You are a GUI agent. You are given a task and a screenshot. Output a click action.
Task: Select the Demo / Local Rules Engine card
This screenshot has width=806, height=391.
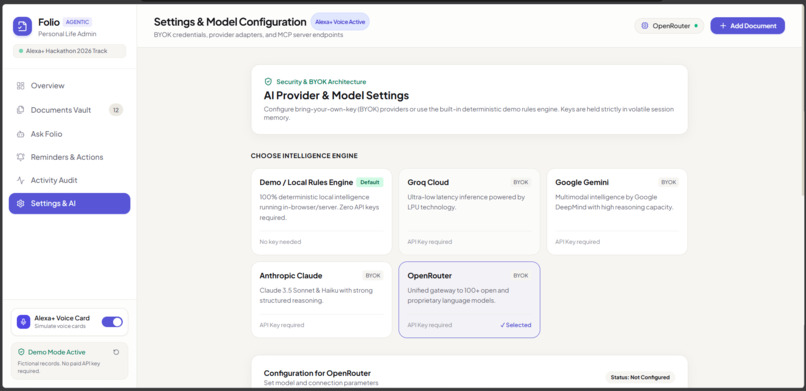click(321, 212)
